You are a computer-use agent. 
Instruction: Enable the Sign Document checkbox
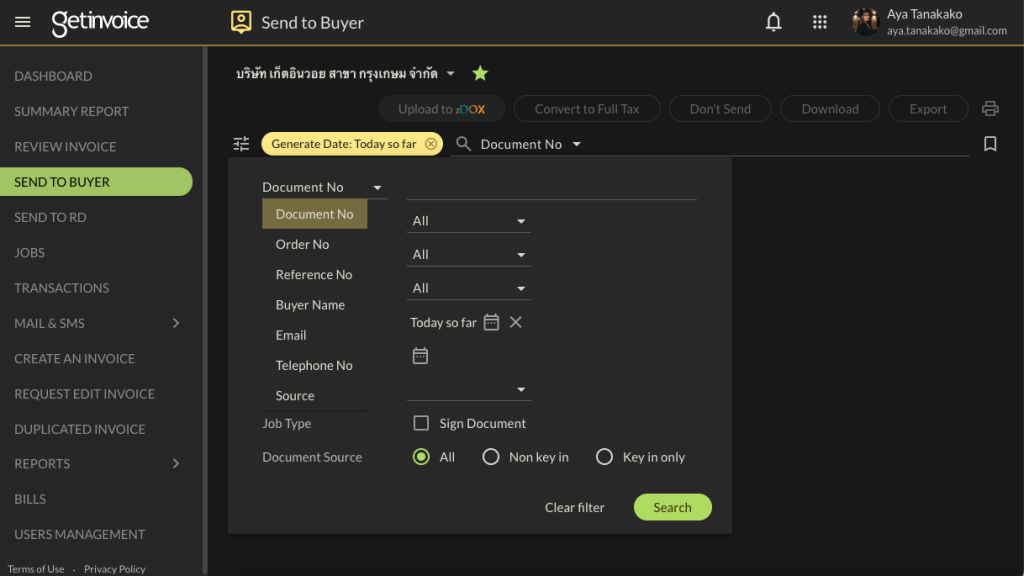click(x=421, y=423)
